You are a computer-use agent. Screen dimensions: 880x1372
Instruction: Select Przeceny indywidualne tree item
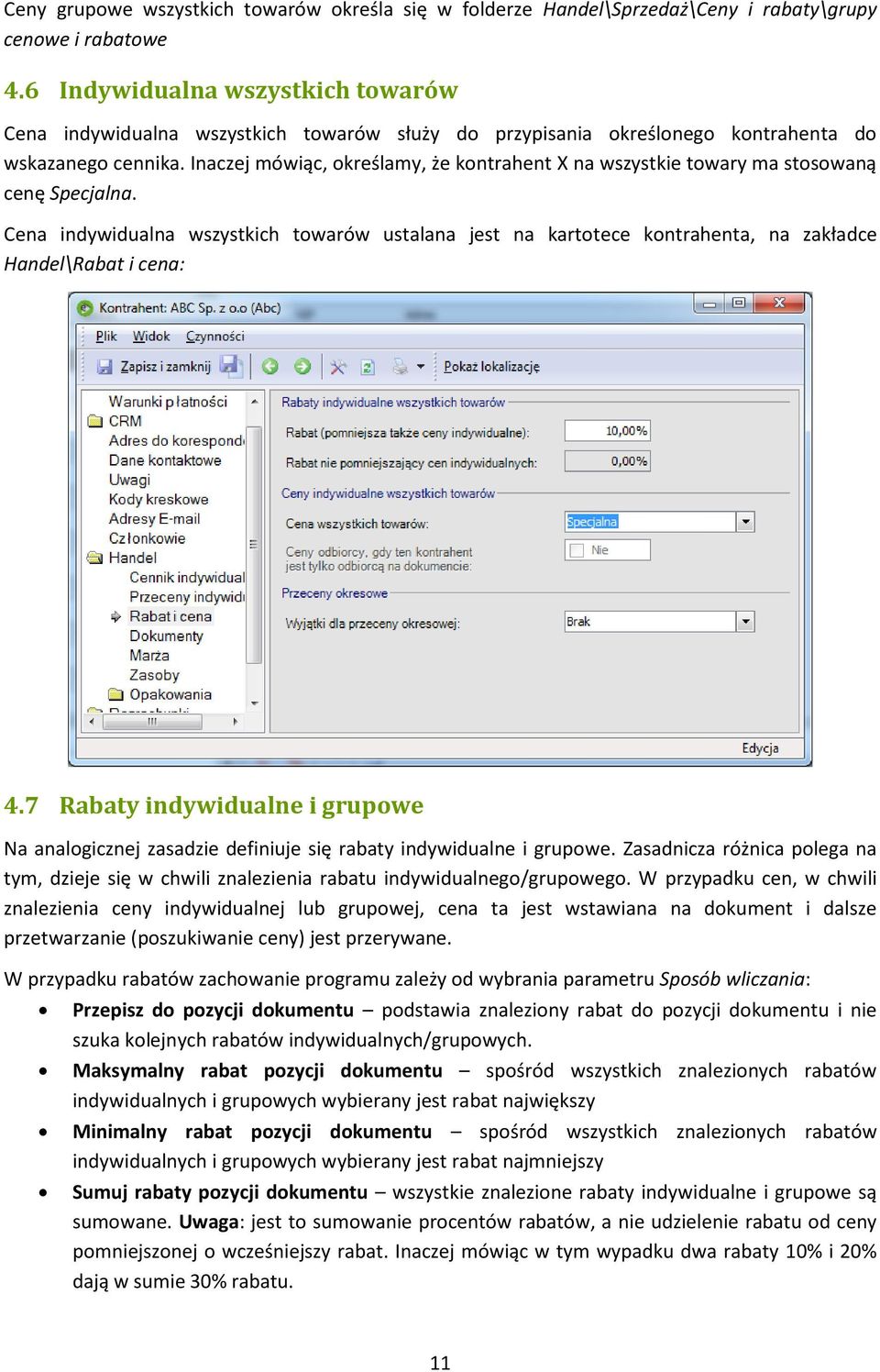click(x=187, y=597)
